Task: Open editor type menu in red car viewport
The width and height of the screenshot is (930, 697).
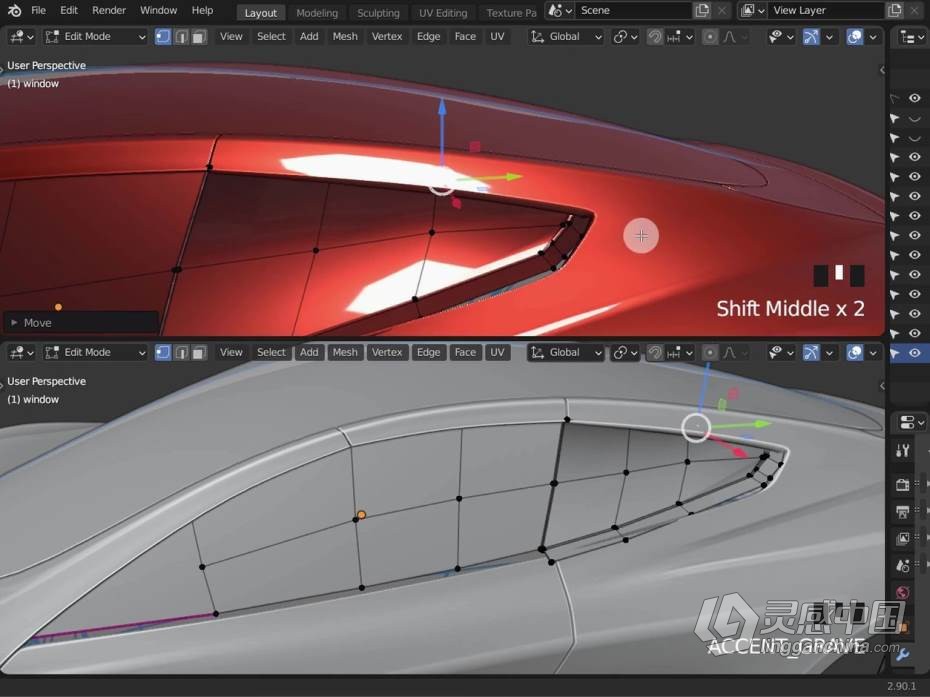Action: [21, 37]
